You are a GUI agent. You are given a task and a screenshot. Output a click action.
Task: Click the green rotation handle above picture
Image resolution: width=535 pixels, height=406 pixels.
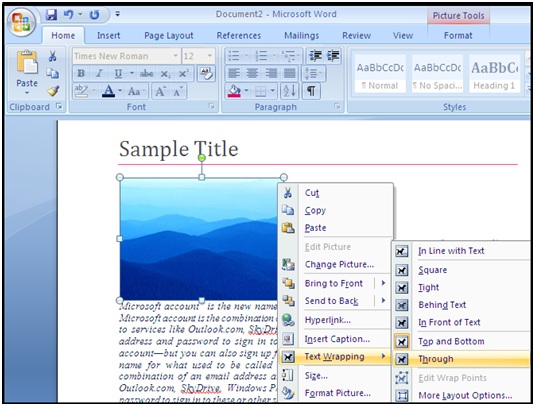pyautogui.click(x=202, y=158)
